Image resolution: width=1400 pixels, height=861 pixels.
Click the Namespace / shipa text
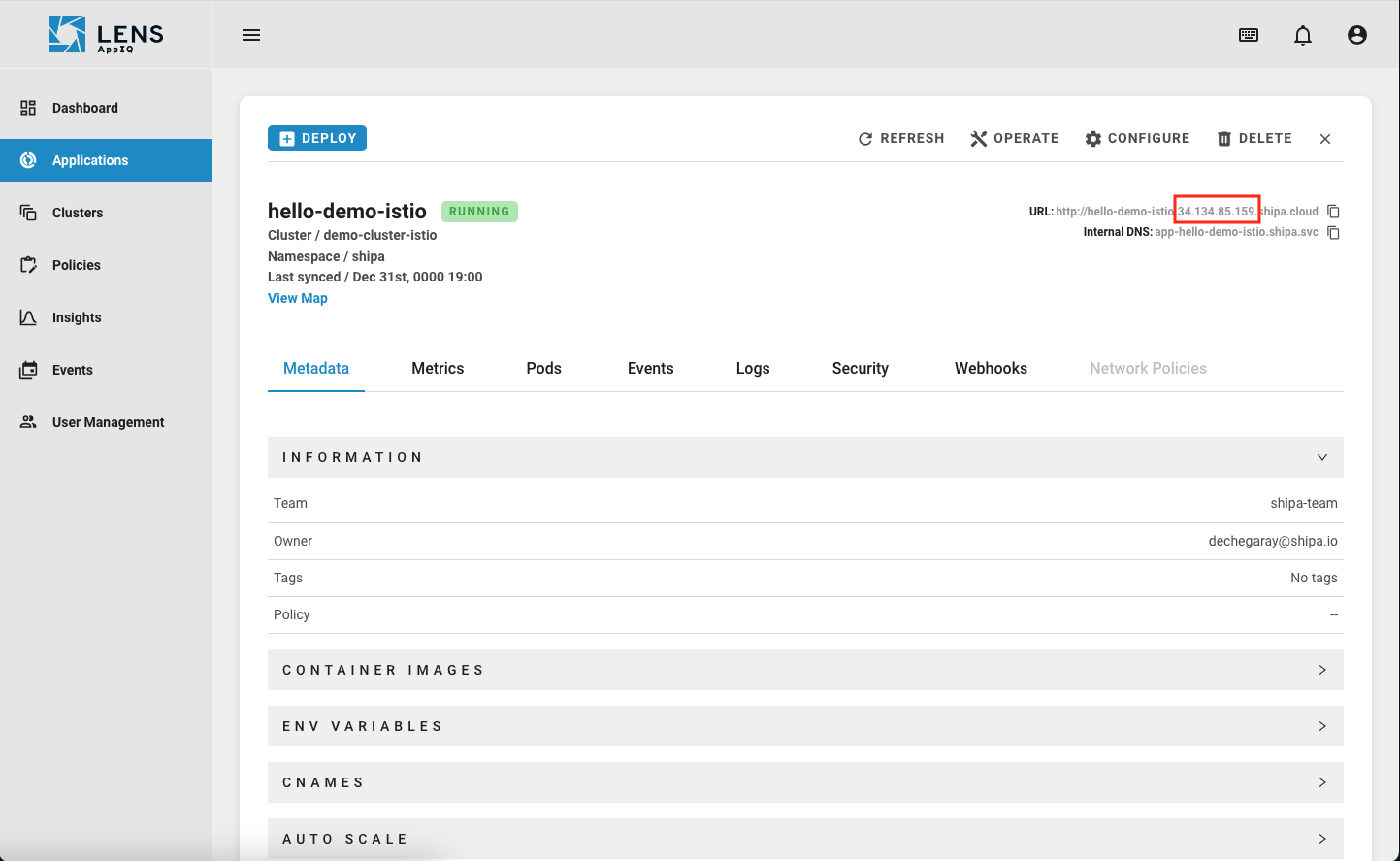click(326, 256)
